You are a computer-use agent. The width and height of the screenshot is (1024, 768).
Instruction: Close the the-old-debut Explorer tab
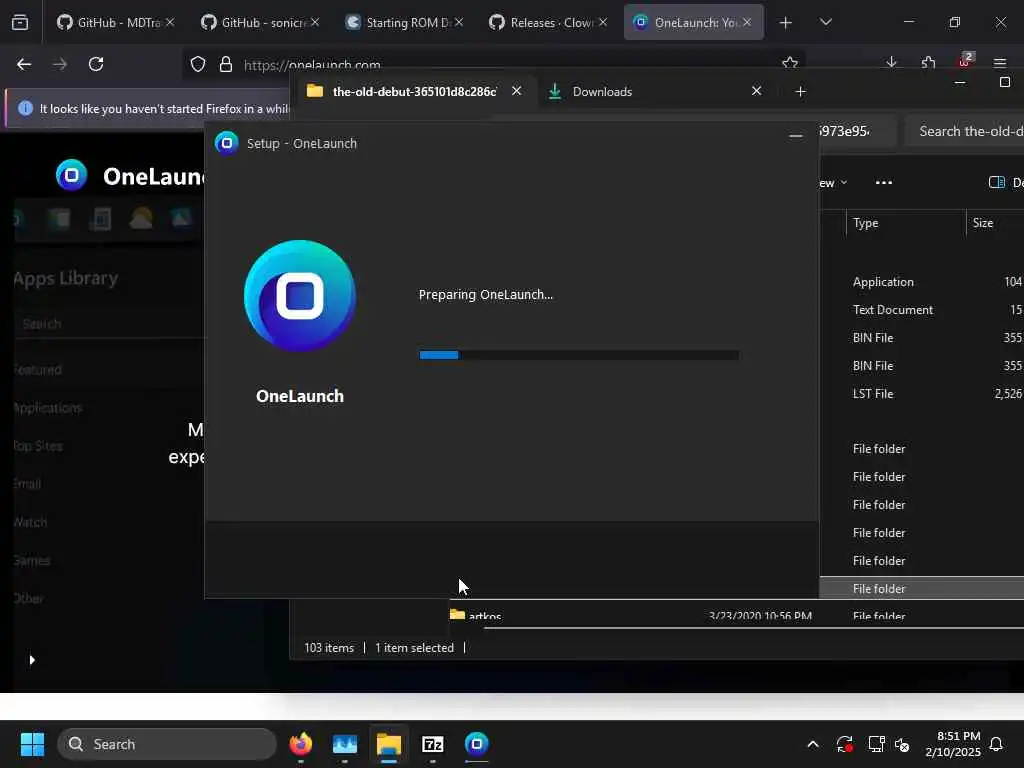pos(517,91)
